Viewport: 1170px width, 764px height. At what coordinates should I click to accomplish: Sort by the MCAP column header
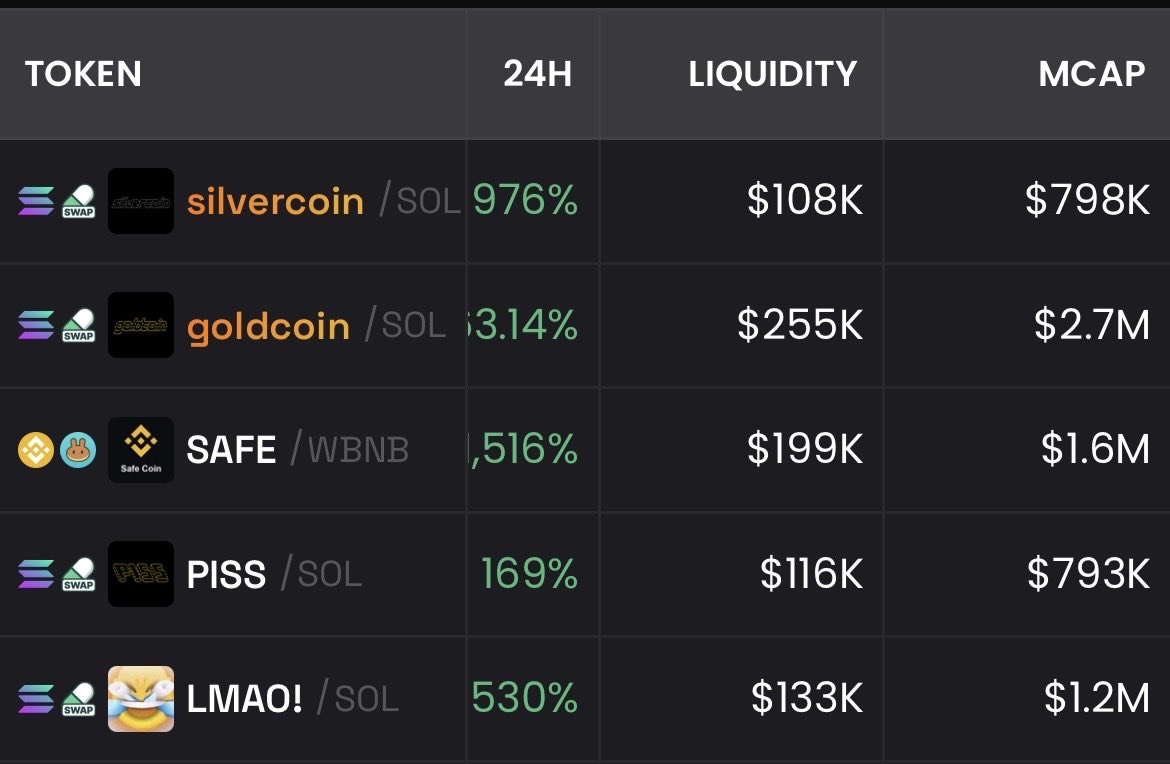[x=1091, y=74]
